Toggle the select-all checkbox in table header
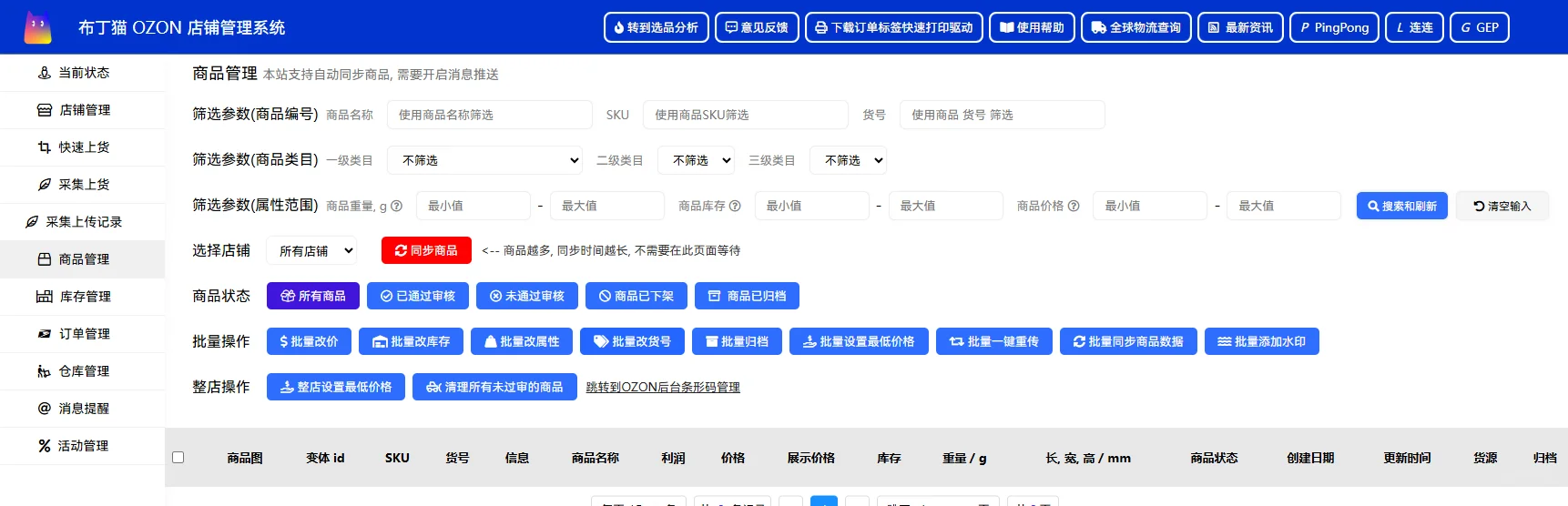This screenshot has width=1568, height=506. tap(178, 458)
